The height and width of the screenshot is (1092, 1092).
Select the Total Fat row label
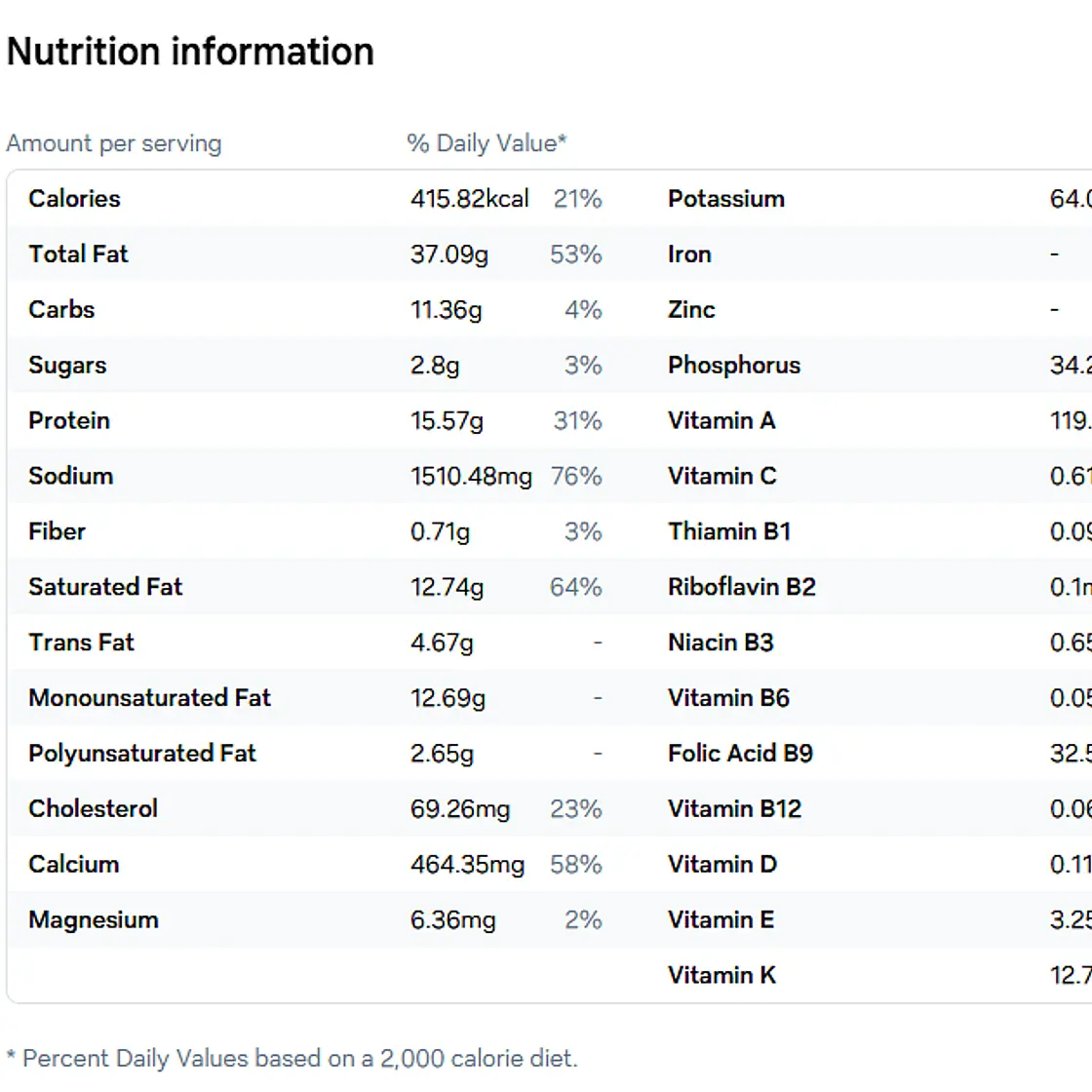tap(78, 254)
